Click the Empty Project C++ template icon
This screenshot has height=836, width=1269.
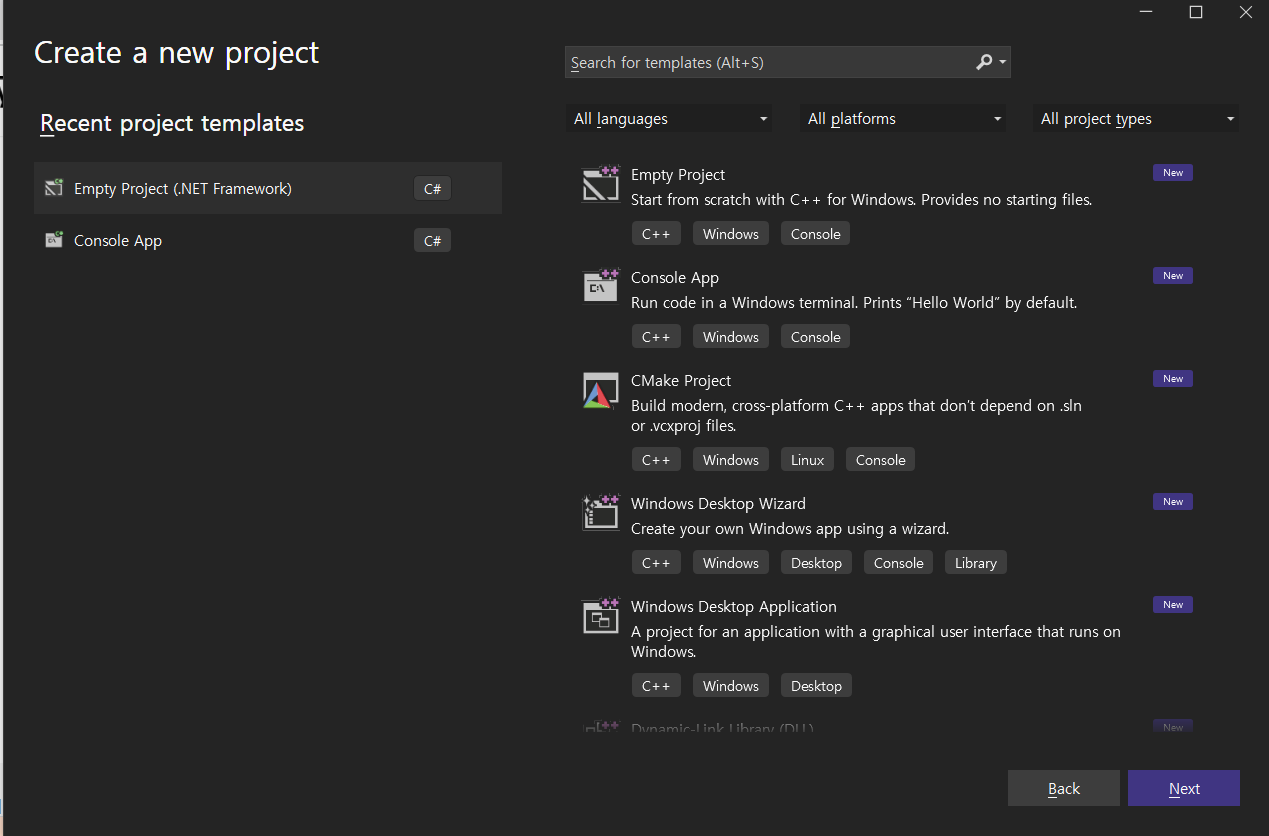click(602, 185)
